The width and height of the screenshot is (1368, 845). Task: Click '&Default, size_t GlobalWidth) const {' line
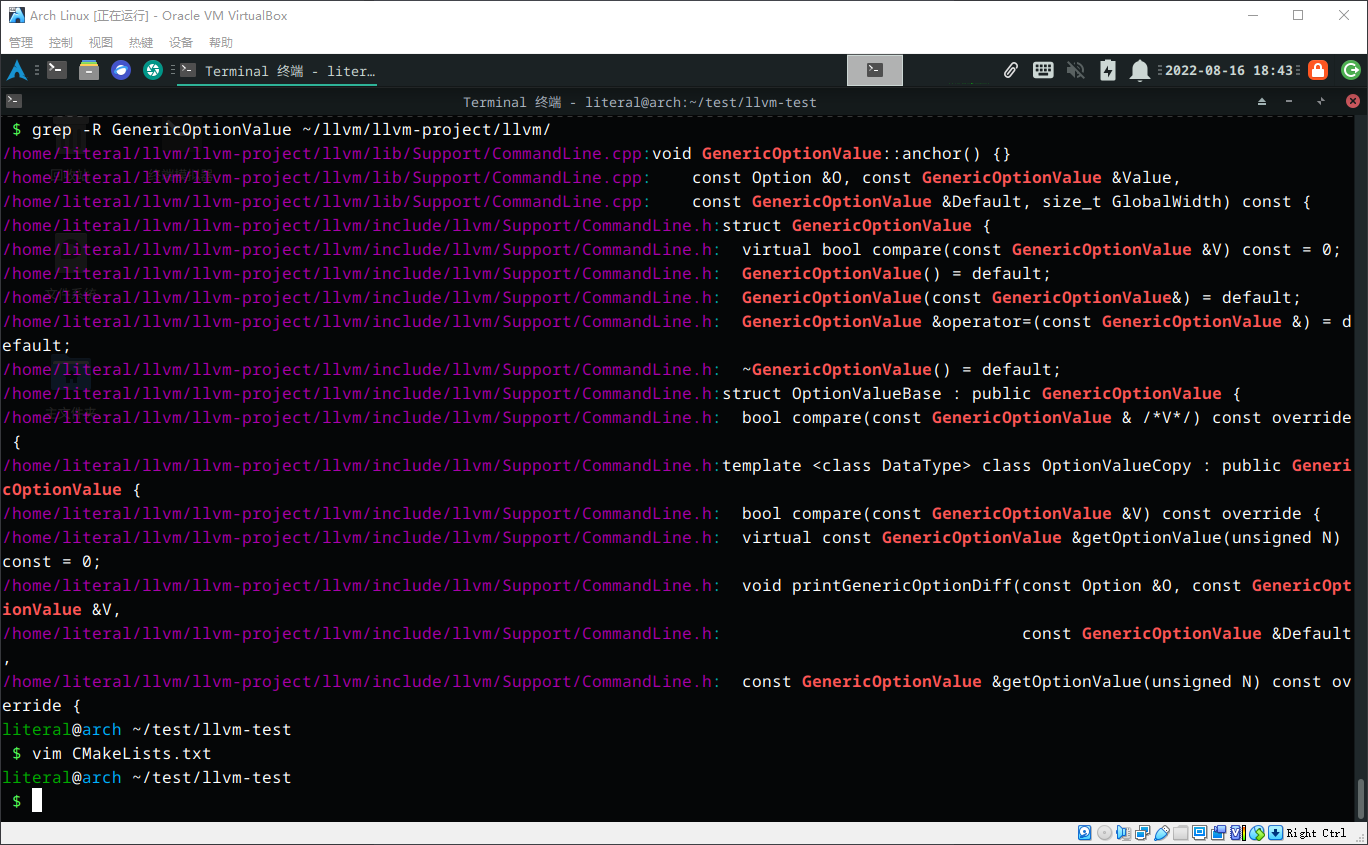657,202
